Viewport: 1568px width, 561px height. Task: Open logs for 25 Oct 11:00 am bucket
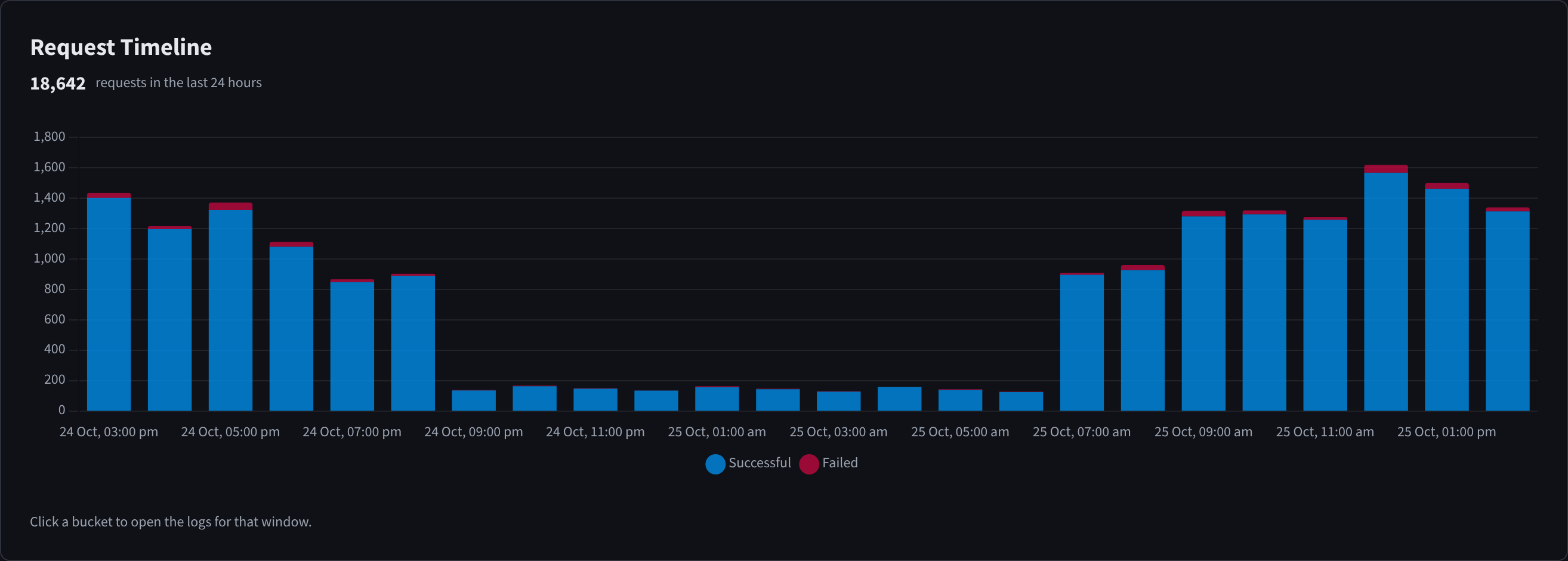pyautogui.click(x=1325, y=315)
